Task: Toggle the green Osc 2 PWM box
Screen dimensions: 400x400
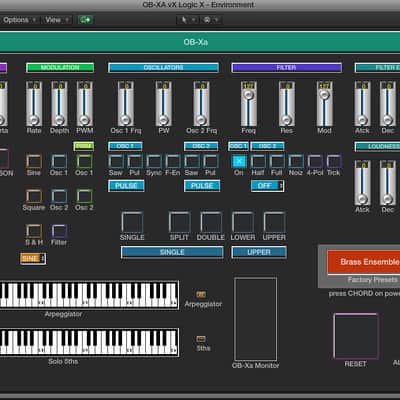Action: pos(84,197)
